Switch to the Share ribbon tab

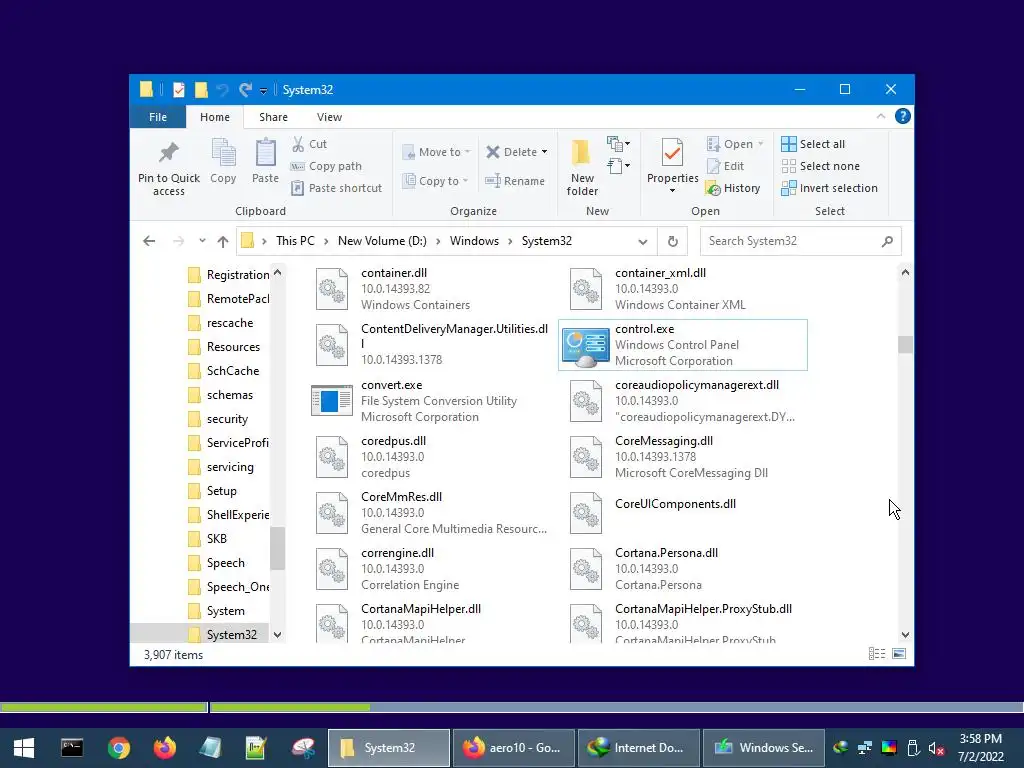coord(273,117)
